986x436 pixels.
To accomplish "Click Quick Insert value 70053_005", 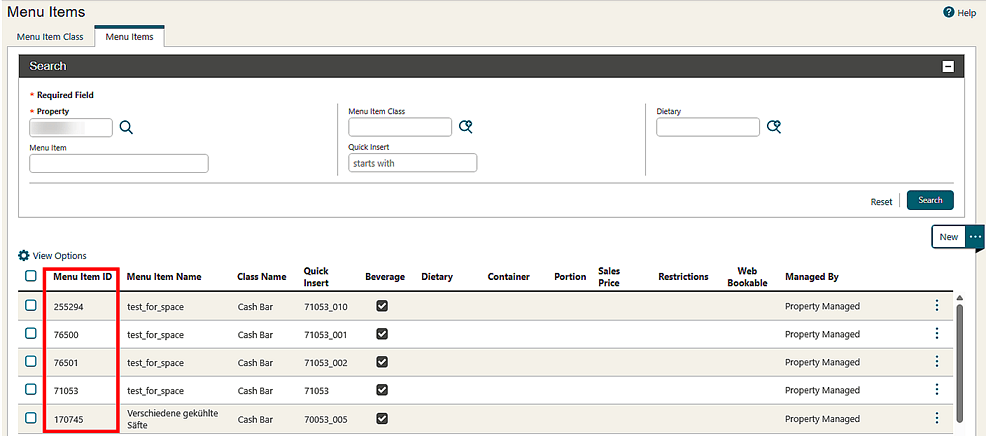I will tap(325, 419).
